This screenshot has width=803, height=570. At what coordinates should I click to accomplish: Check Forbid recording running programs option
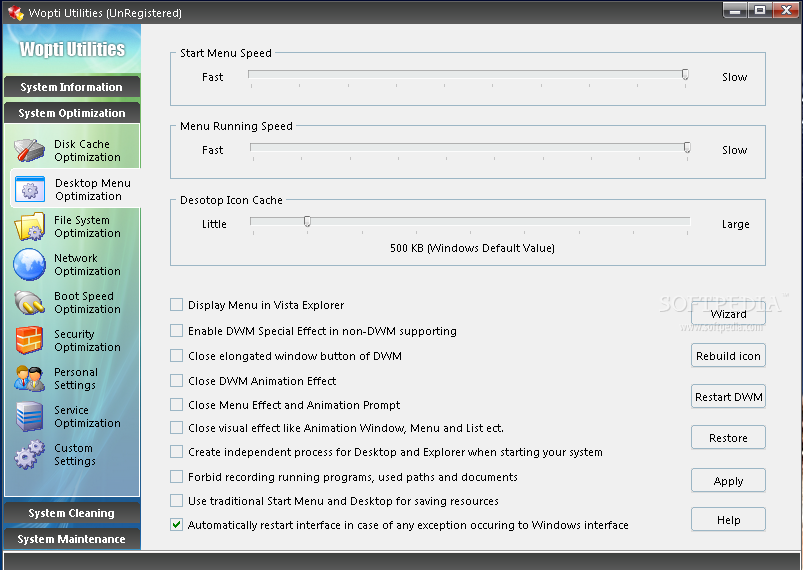pos(176,477)
